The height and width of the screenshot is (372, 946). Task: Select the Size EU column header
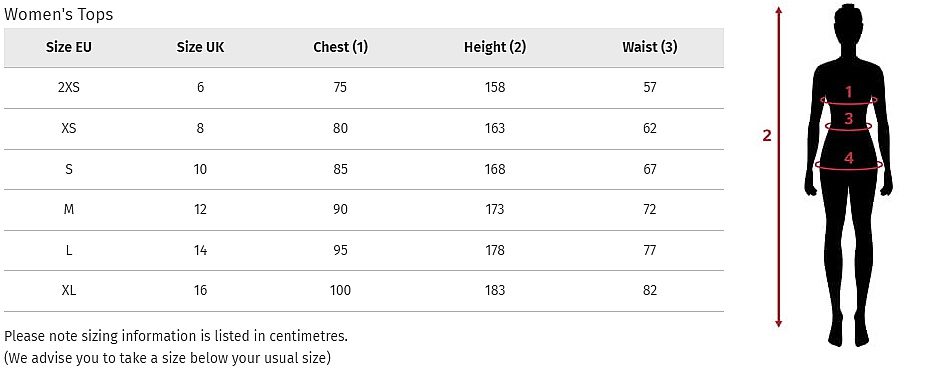coord(69,47)
